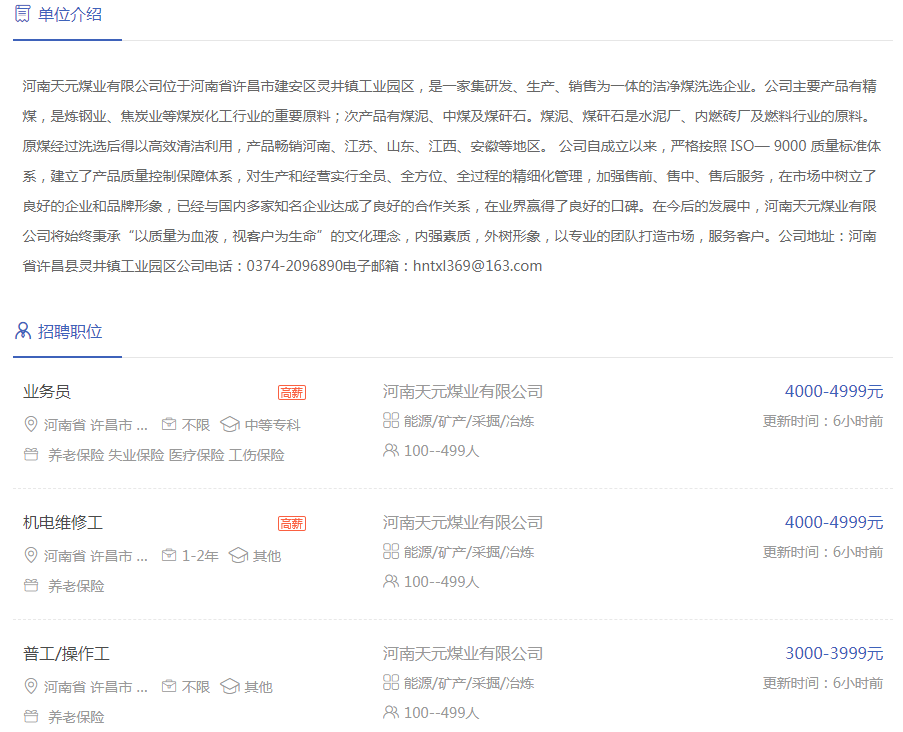
Task: Click salary 4000-4999元 for 业务员
Action: (x=834, y=392)
